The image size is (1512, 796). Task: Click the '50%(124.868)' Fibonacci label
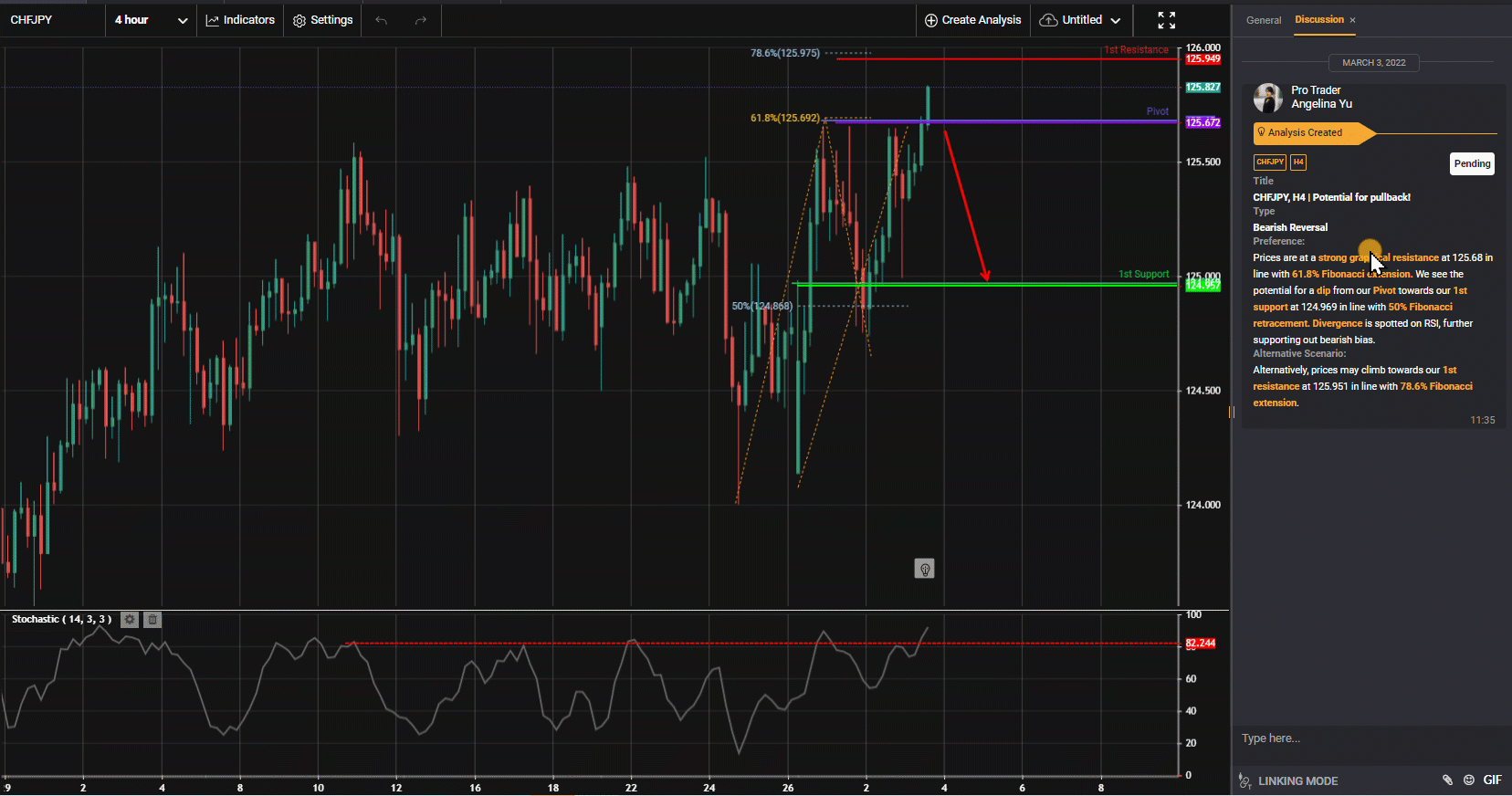click(x=761, y=306)
